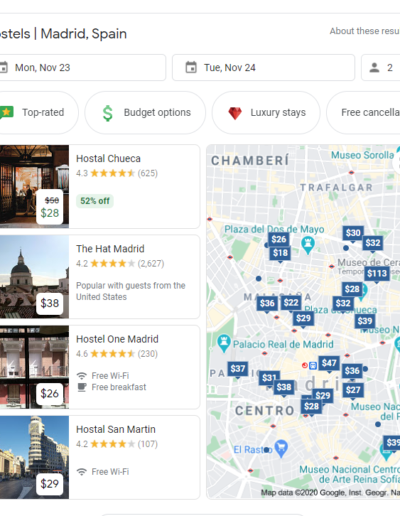400x516 pixels.
Task: Open the Tue, Nov 24 check-out date picker
Action: (x=263, y=68)
